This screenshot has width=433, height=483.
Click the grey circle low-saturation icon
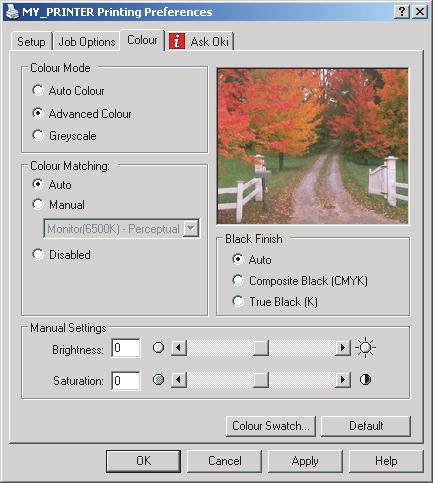(x=158, y=380)
